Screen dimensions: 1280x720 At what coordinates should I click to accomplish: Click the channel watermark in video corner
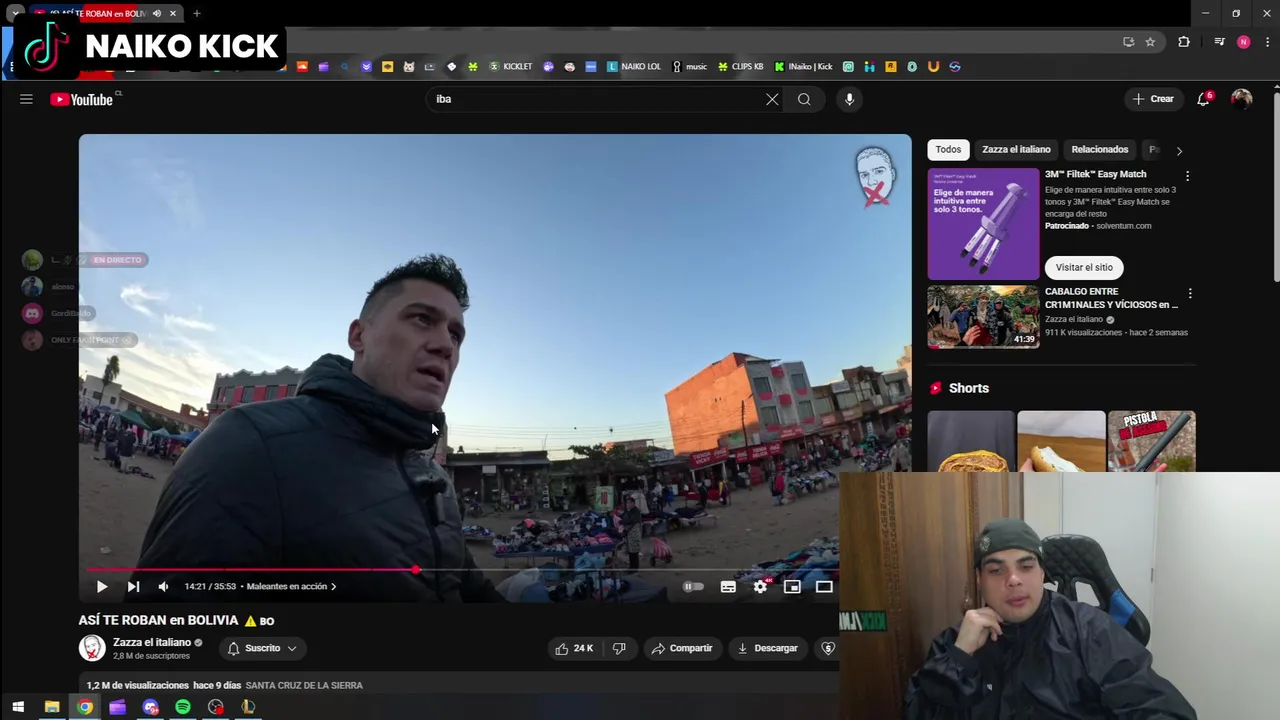click(x=874, y=177)
